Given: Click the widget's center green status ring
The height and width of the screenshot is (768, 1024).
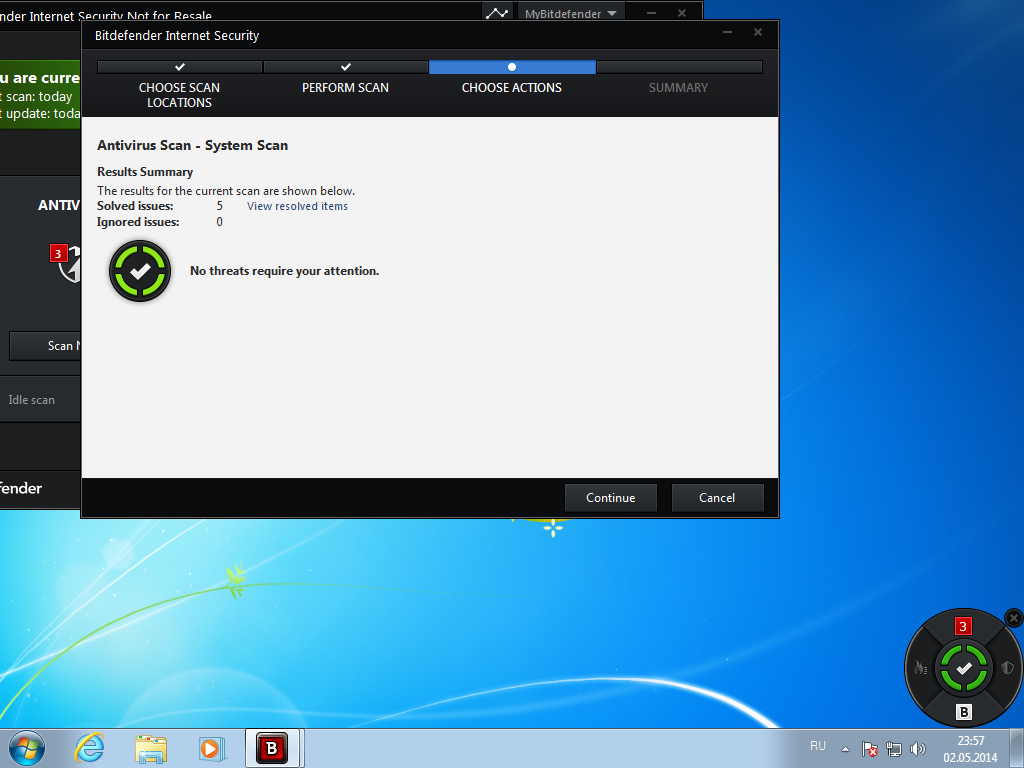Looking at the screenshot, I should pos(963,668).
